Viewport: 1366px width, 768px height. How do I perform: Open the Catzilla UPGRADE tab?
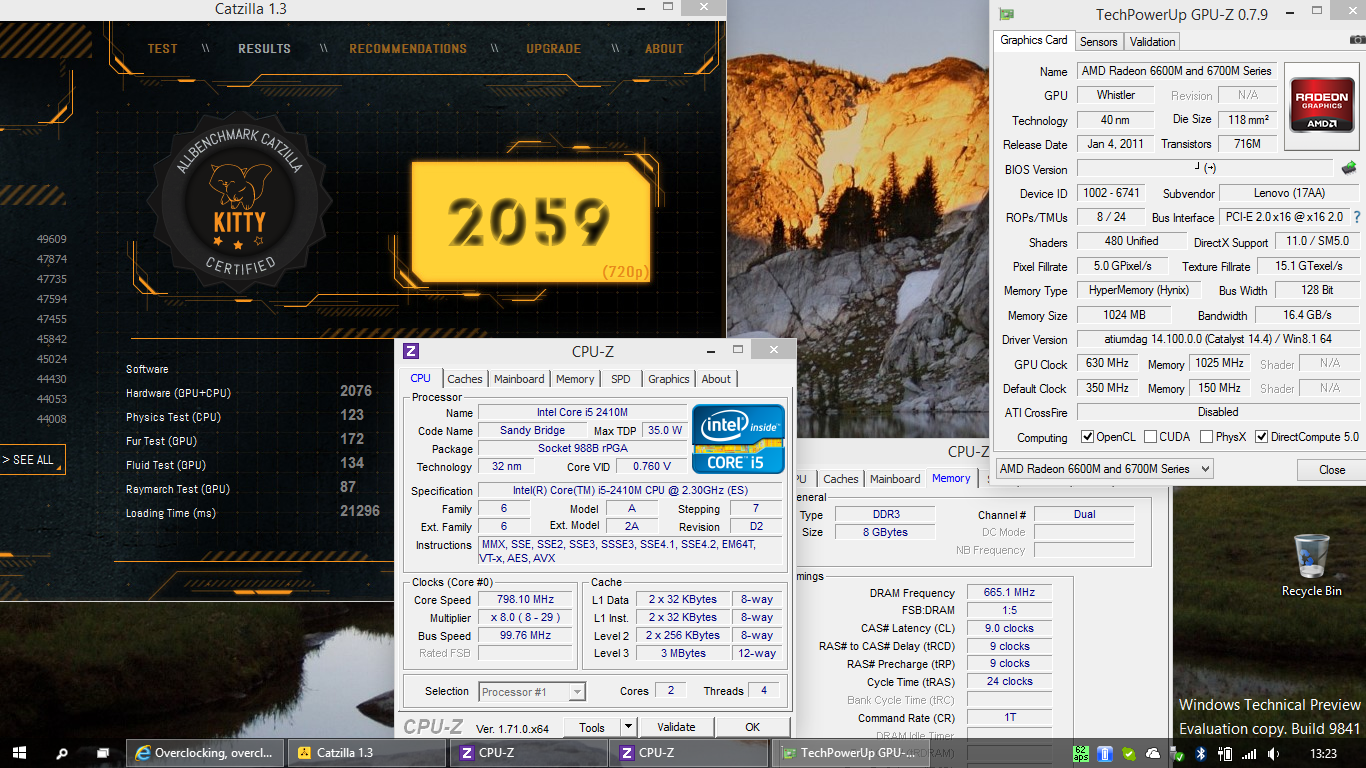[x=553, y=48]
